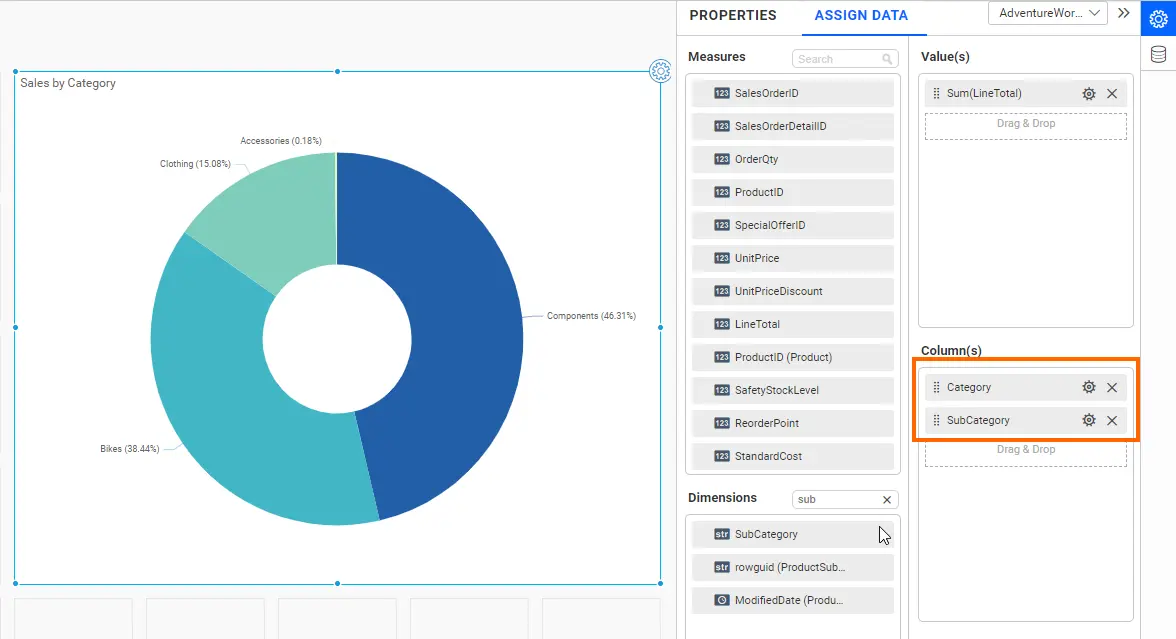Select the SubCategory dimension item

tap(792, 535)
